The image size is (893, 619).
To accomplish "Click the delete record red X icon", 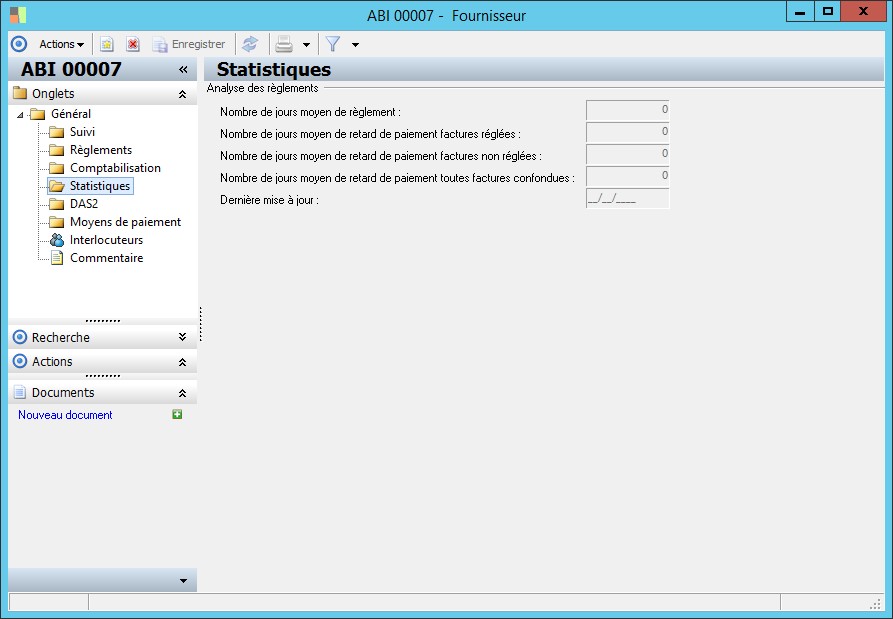I will point(133,44).
